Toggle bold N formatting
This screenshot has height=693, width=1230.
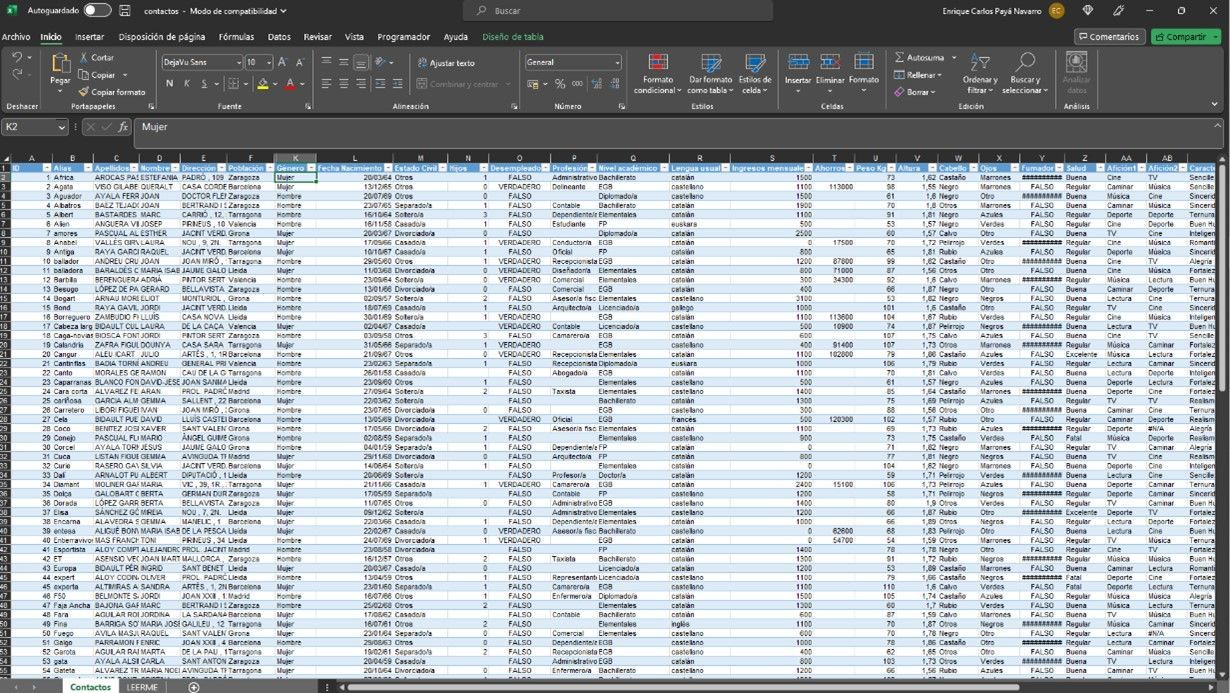(170, 84)
